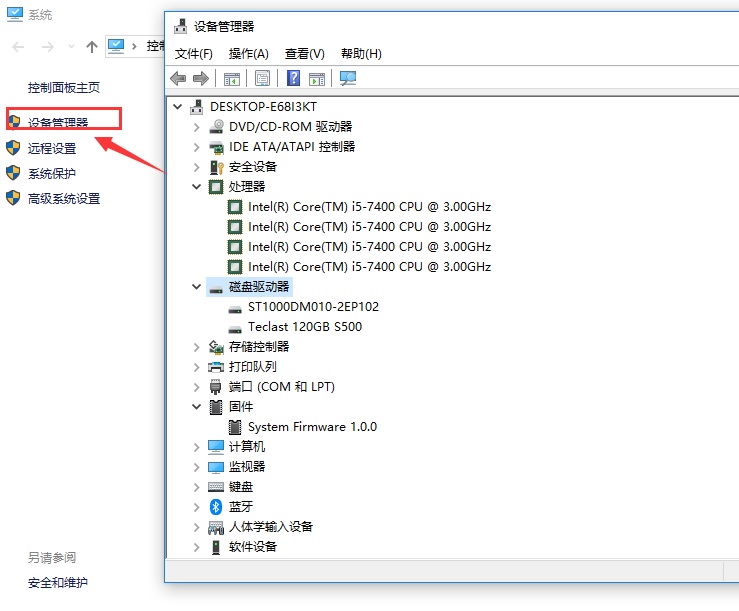Viewport: 739px width, 611px height.
Task: Select the ST1000DM010-2EP102 disk
Action: 313,307
